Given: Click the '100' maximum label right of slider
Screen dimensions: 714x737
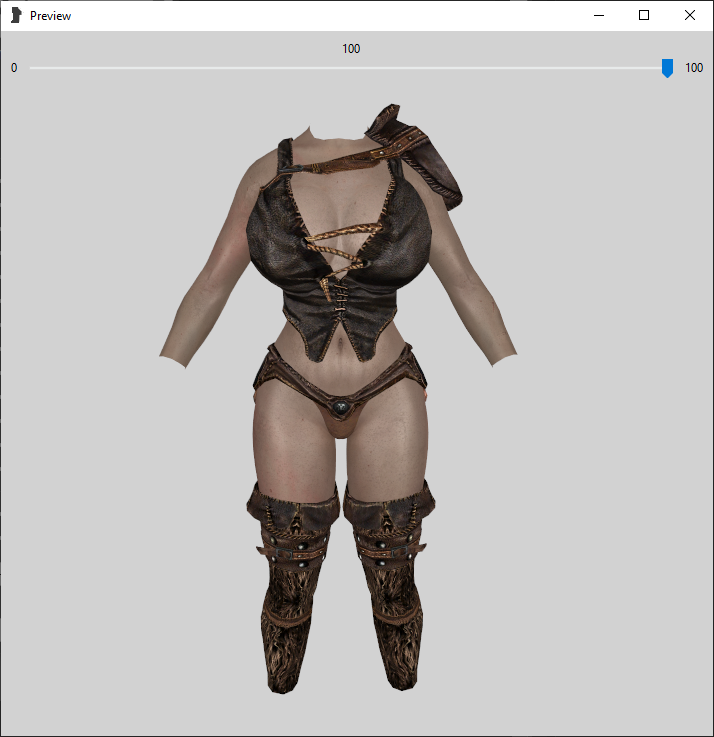Looking at the screenshot, I should 694,68.
